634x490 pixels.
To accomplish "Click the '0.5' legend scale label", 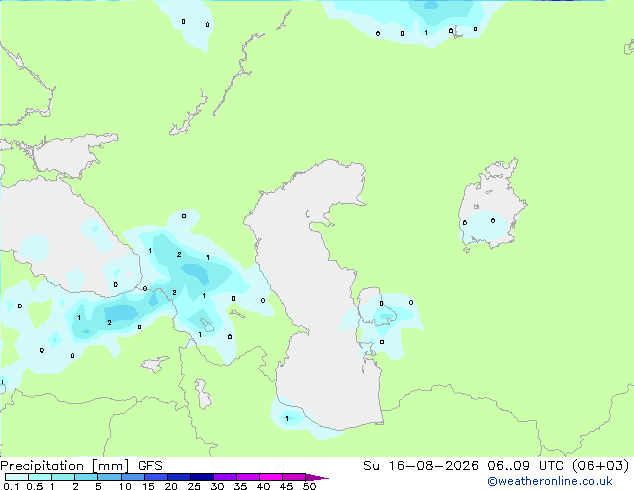I will [x=35, y=486].
